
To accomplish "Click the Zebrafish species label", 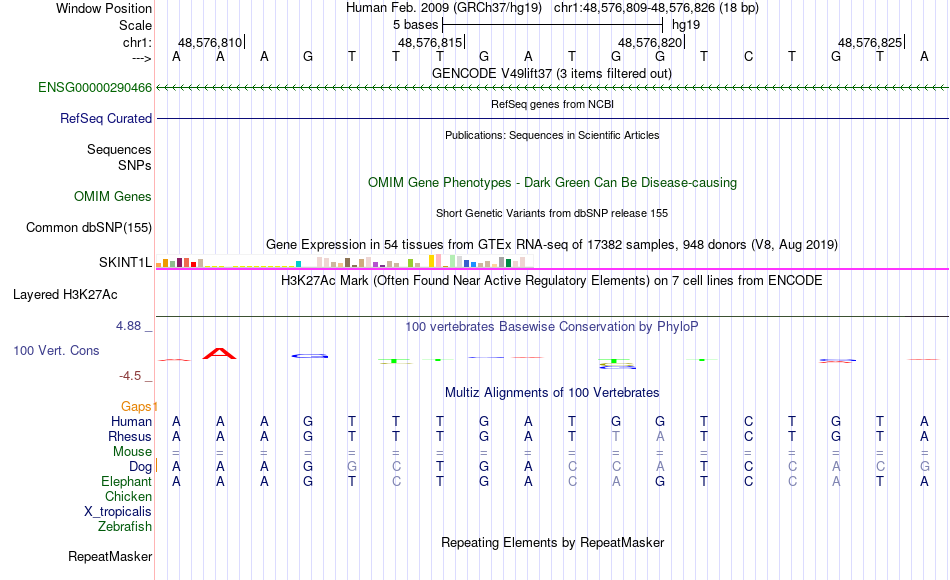I will pos(125,527).
